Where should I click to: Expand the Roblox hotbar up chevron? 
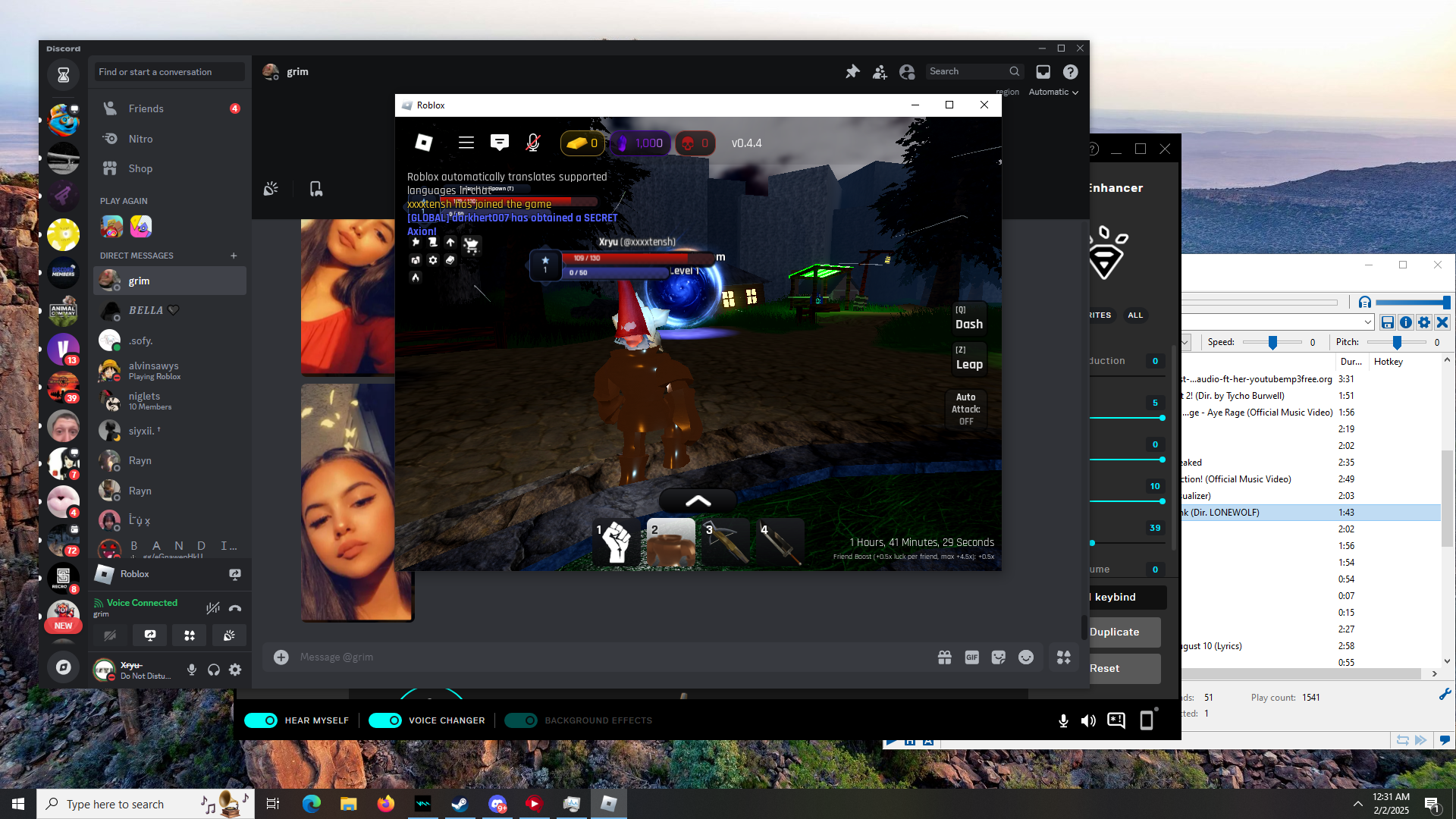click(x=698, y=500)
